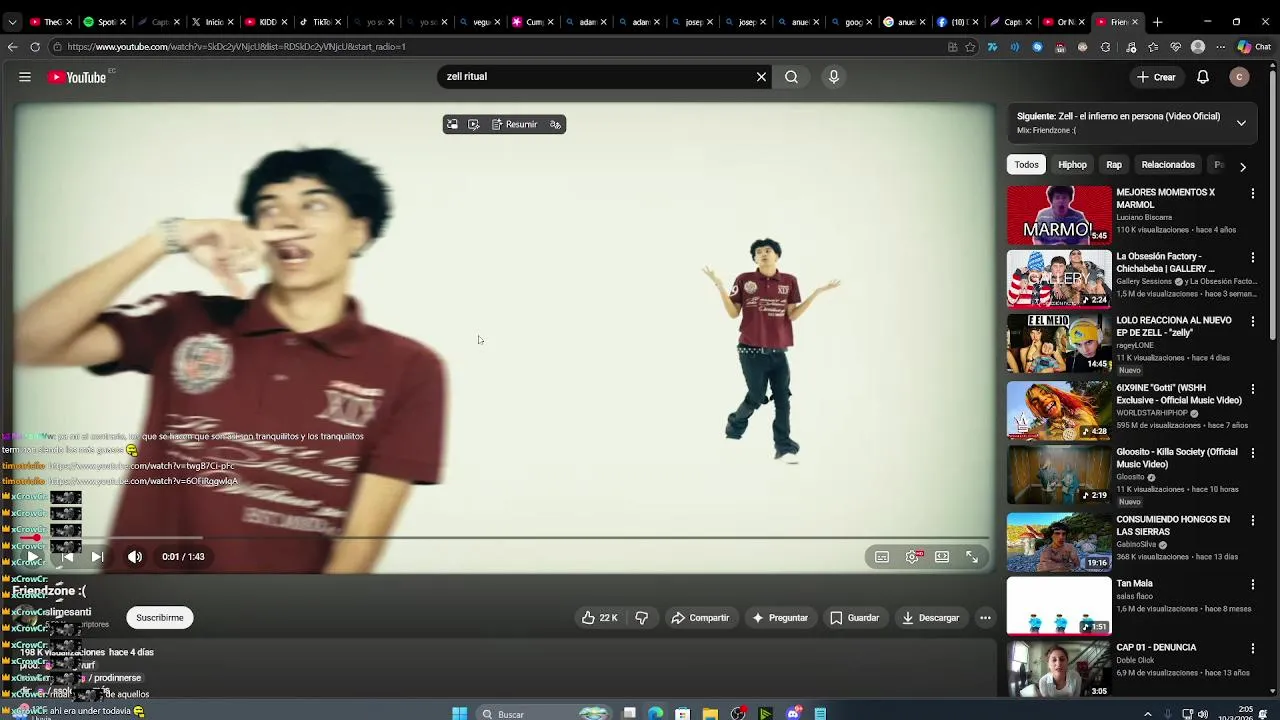
Task: Switch to the Spotify browser tab
Action: tap(104, 22)
